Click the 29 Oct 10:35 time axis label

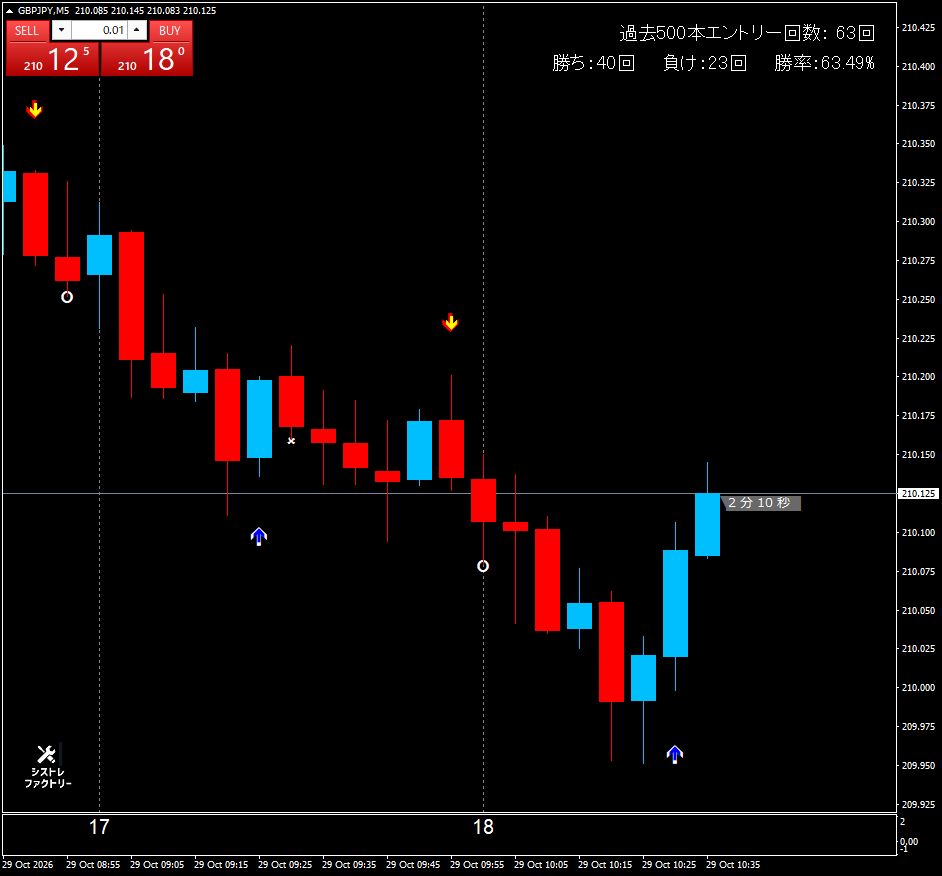tap(733, 865)
